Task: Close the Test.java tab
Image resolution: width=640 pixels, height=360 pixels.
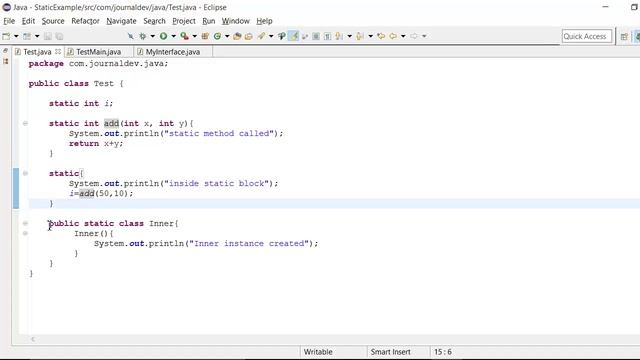Action: point(58,52)
